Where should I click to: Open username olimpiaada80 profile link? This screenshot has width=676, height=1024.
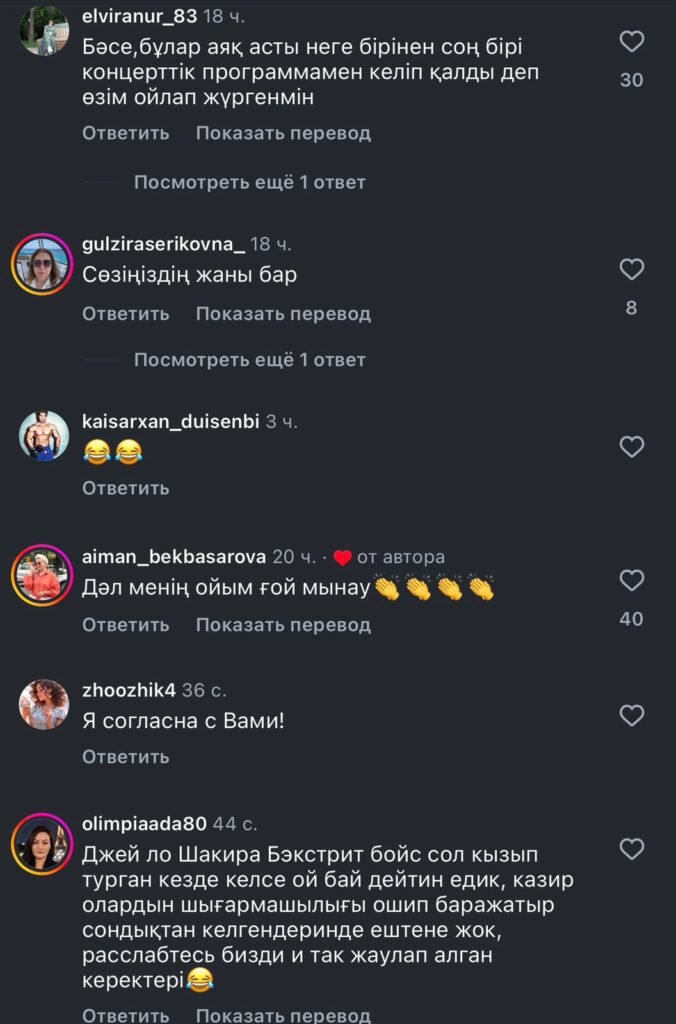(x=144, y=824)
